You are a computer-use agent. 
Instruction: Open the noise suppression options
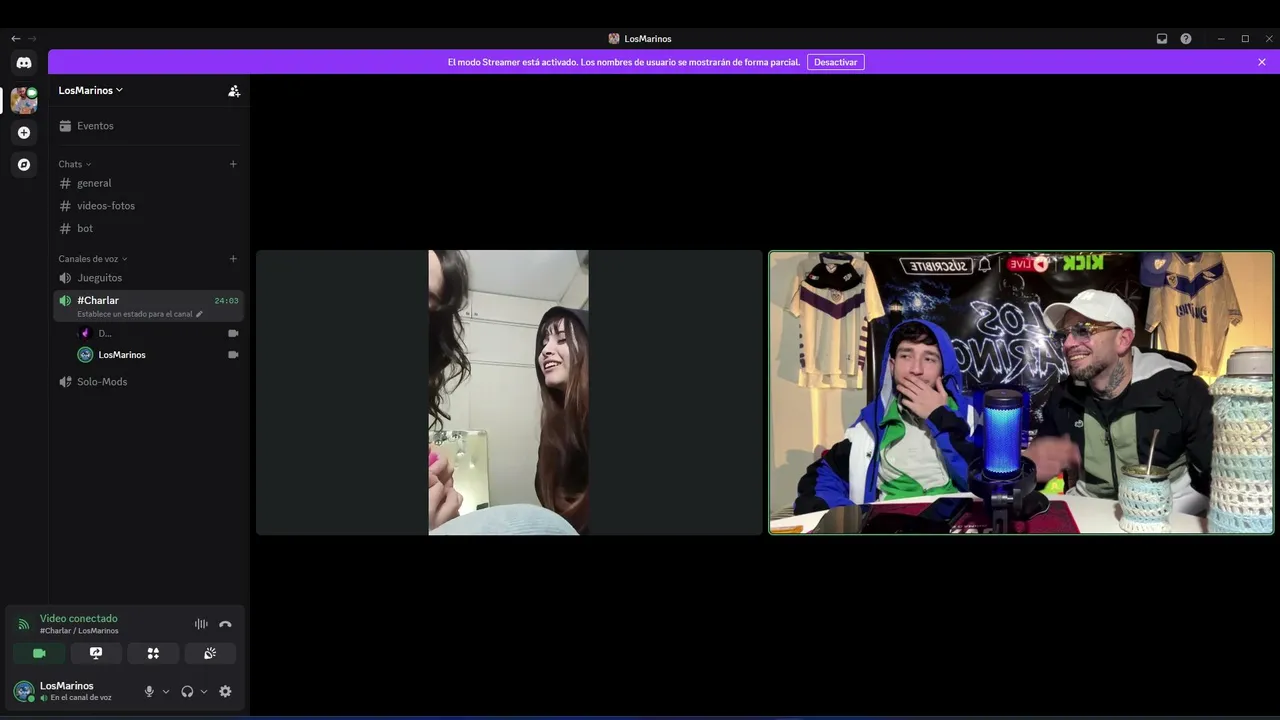[x=201, y=624]
